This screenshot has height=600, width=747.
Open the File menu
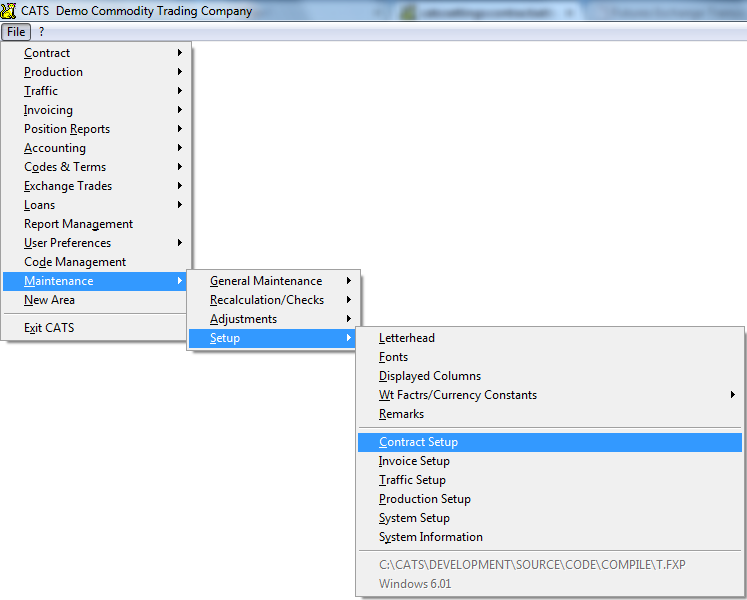(x=16, y=32)
